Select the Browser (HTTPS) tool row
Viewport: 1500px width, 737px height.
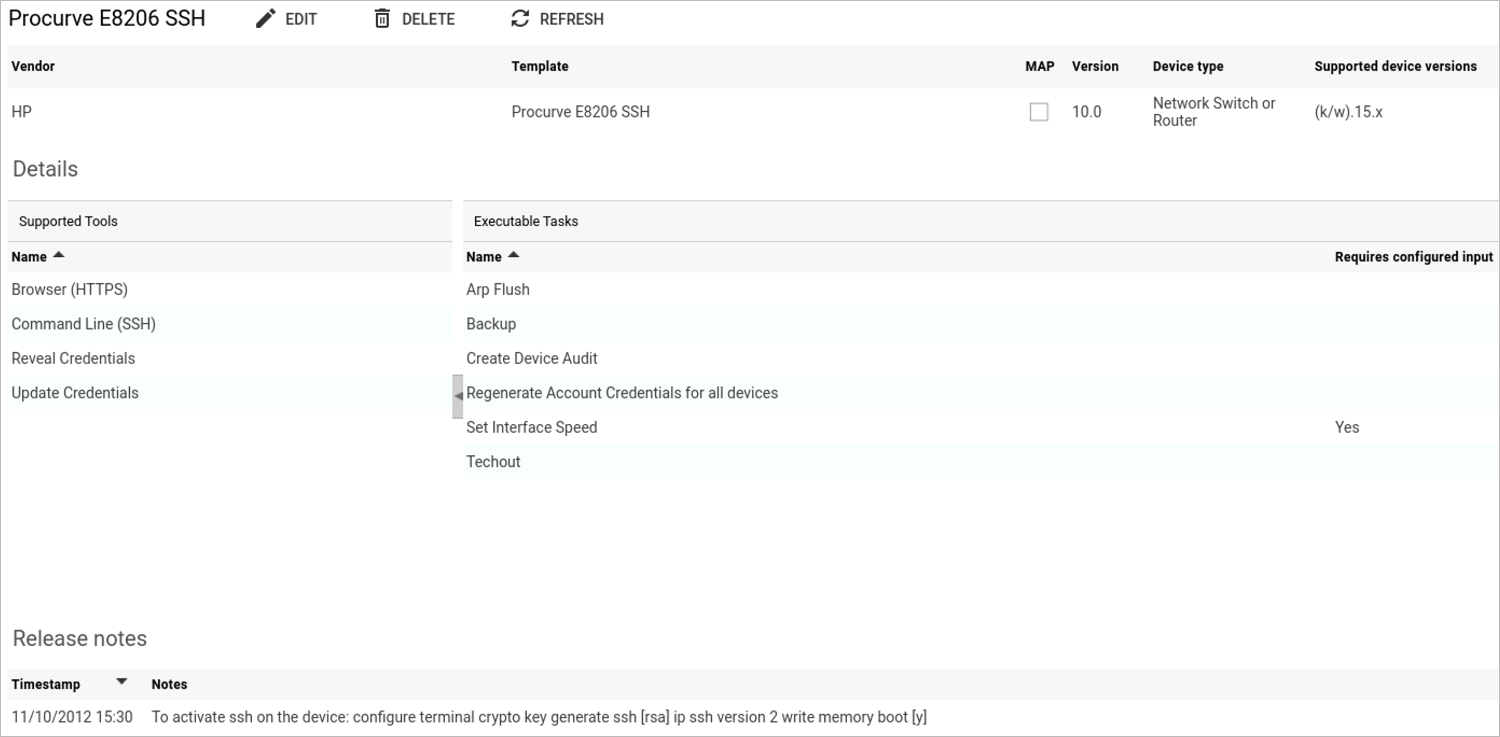pyautogui.click(x=230, y=289)
